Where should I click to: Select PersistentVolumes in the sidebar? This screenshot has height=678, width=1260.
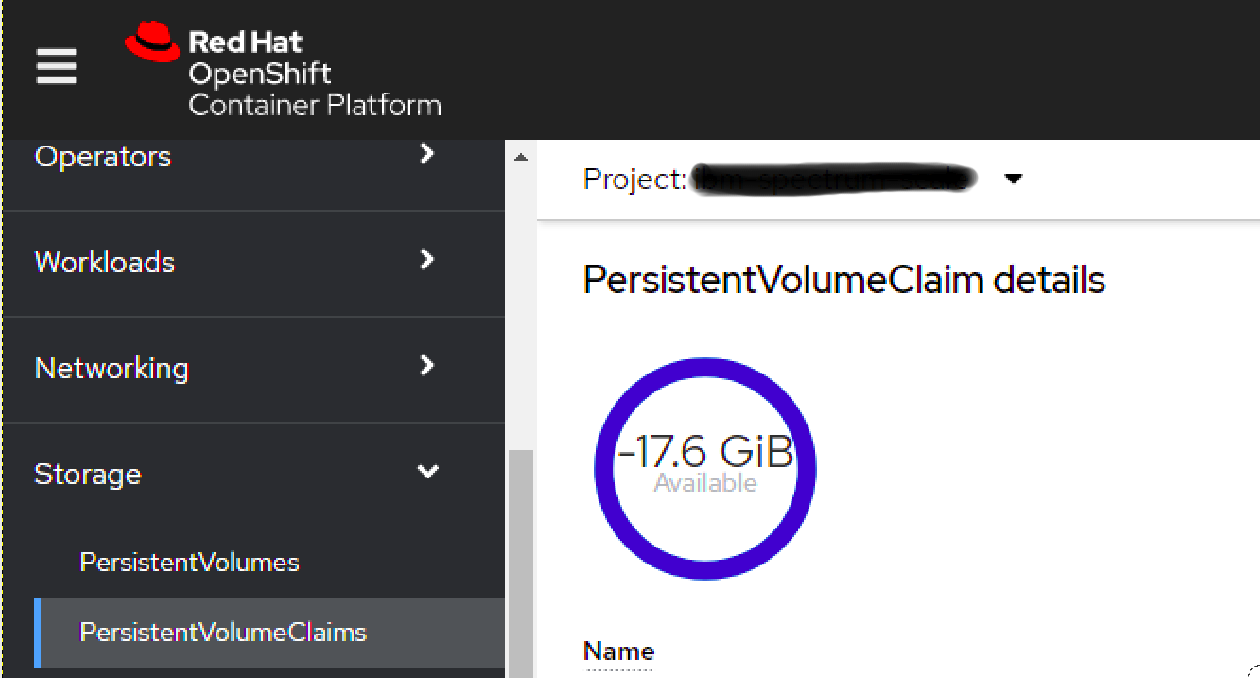[189, 562]
